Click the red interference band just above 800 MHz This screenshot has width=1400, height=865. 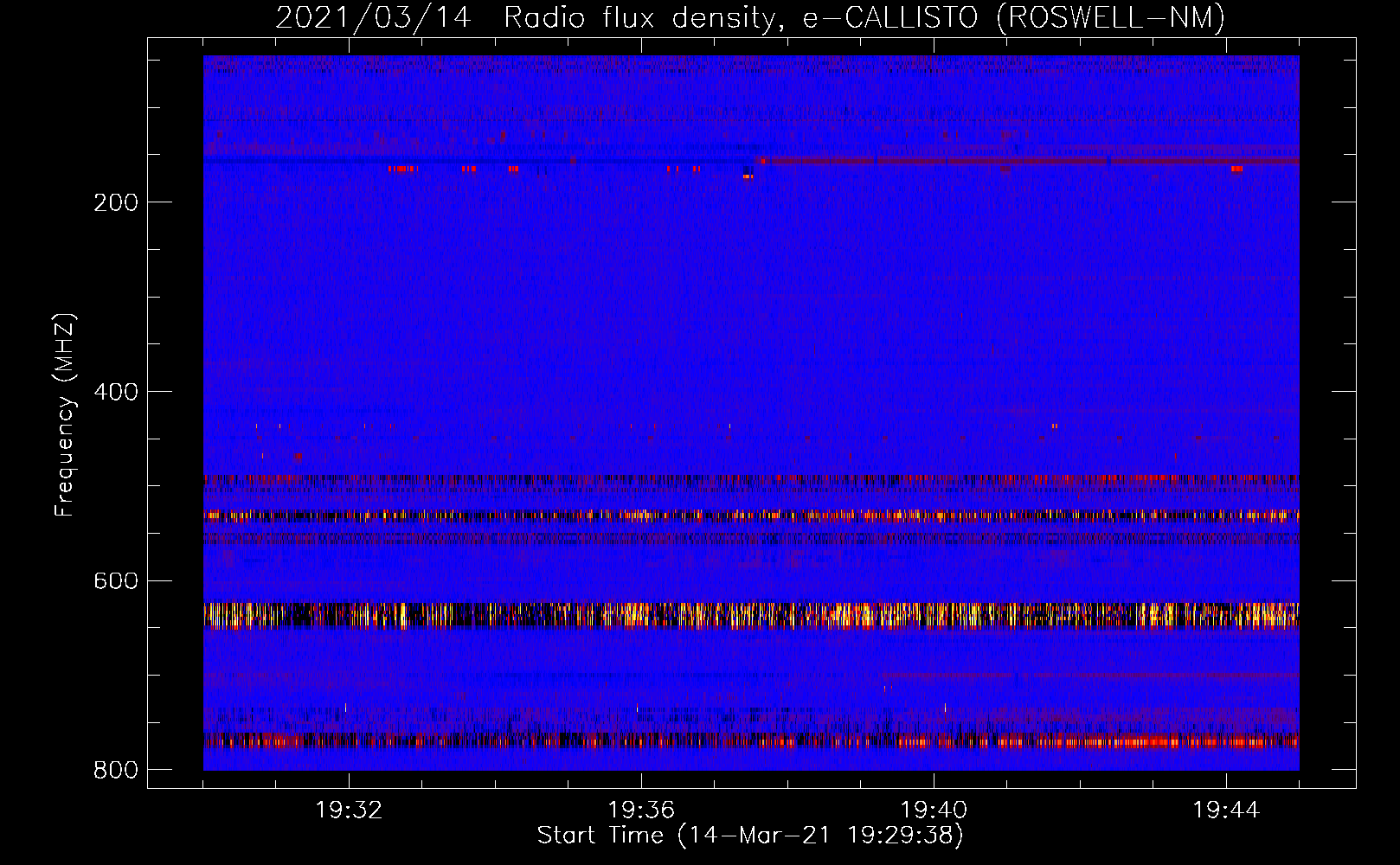751,741
